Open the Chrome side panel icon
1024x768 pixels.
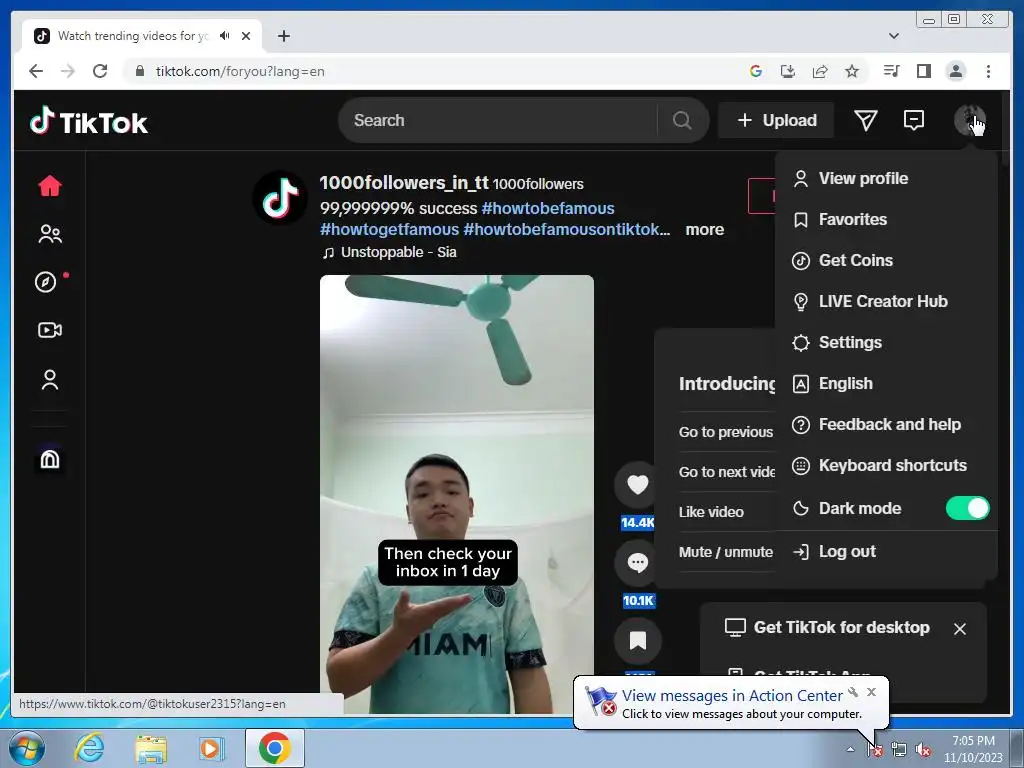click(923, 71)
